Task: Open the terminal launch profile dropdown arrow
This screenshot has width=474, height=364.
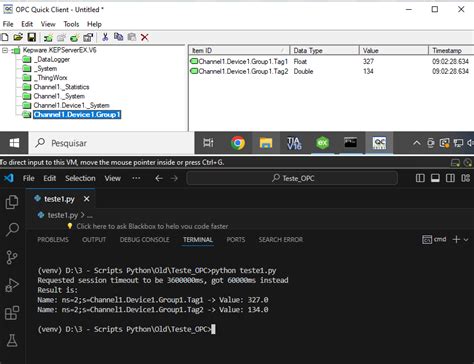Action: pyautogui.click(x=466, y=240)
